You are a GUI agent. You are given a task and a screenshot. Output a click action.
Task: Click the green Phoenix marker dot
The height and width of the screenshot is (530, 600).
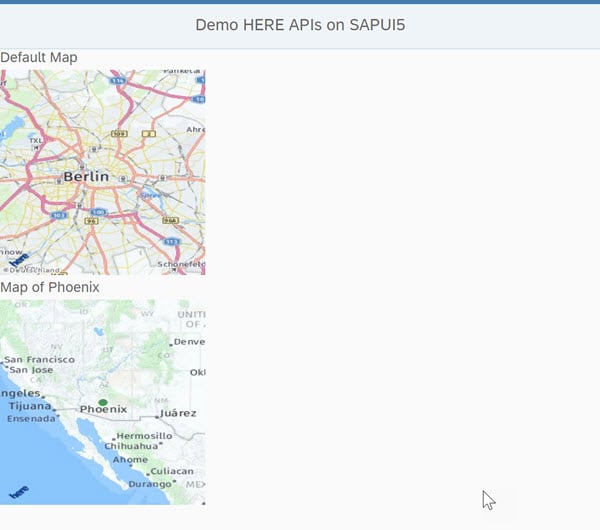103,402
